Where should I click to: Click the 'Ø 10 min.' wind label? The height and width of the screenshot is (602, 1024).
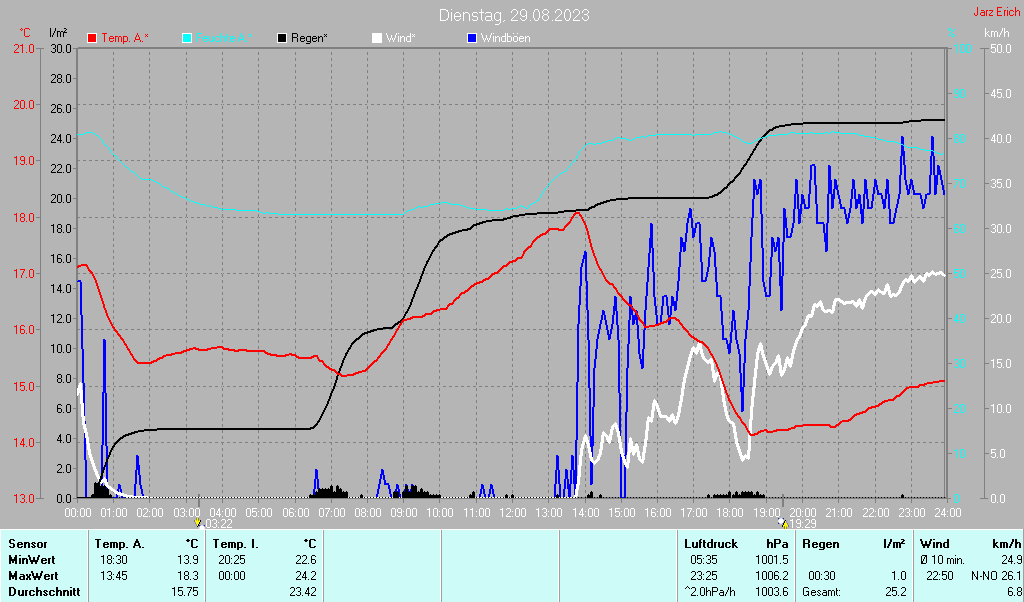(942, 560)
